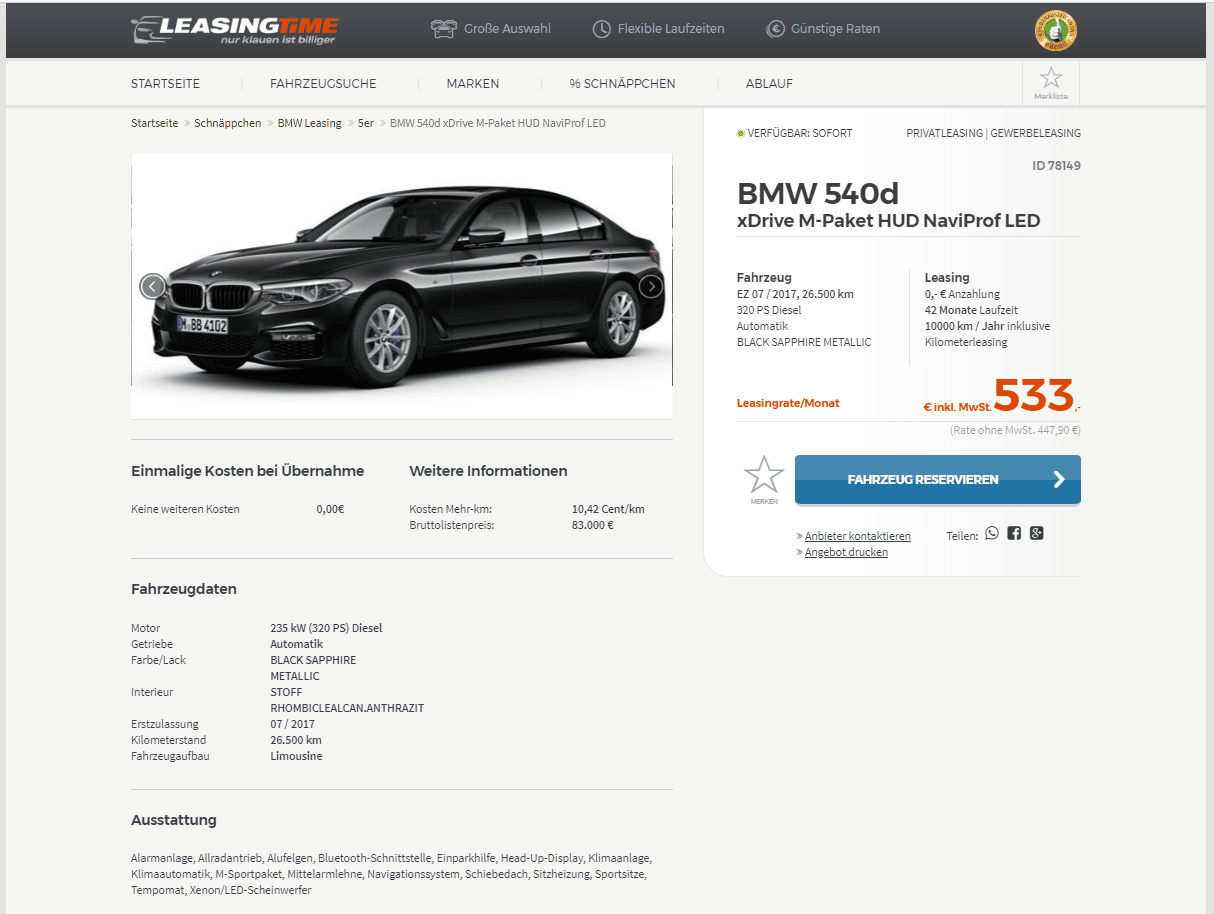Click the Angebot drucken link
The height and width of the screenshot is (914, 1214).
(846, 552)
